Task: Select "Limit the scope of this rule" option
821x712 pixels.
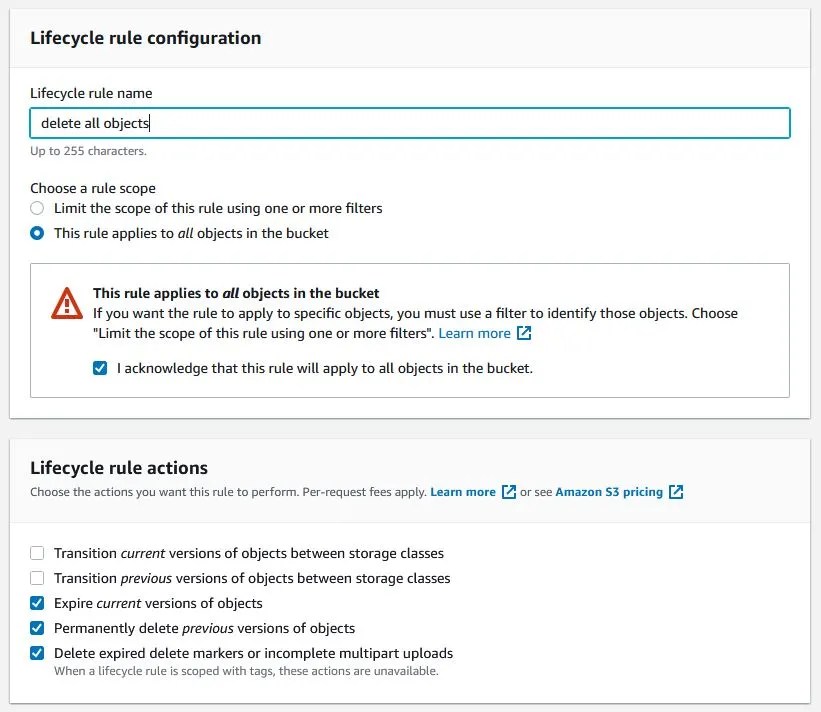Action: click(x=36, y=208)
